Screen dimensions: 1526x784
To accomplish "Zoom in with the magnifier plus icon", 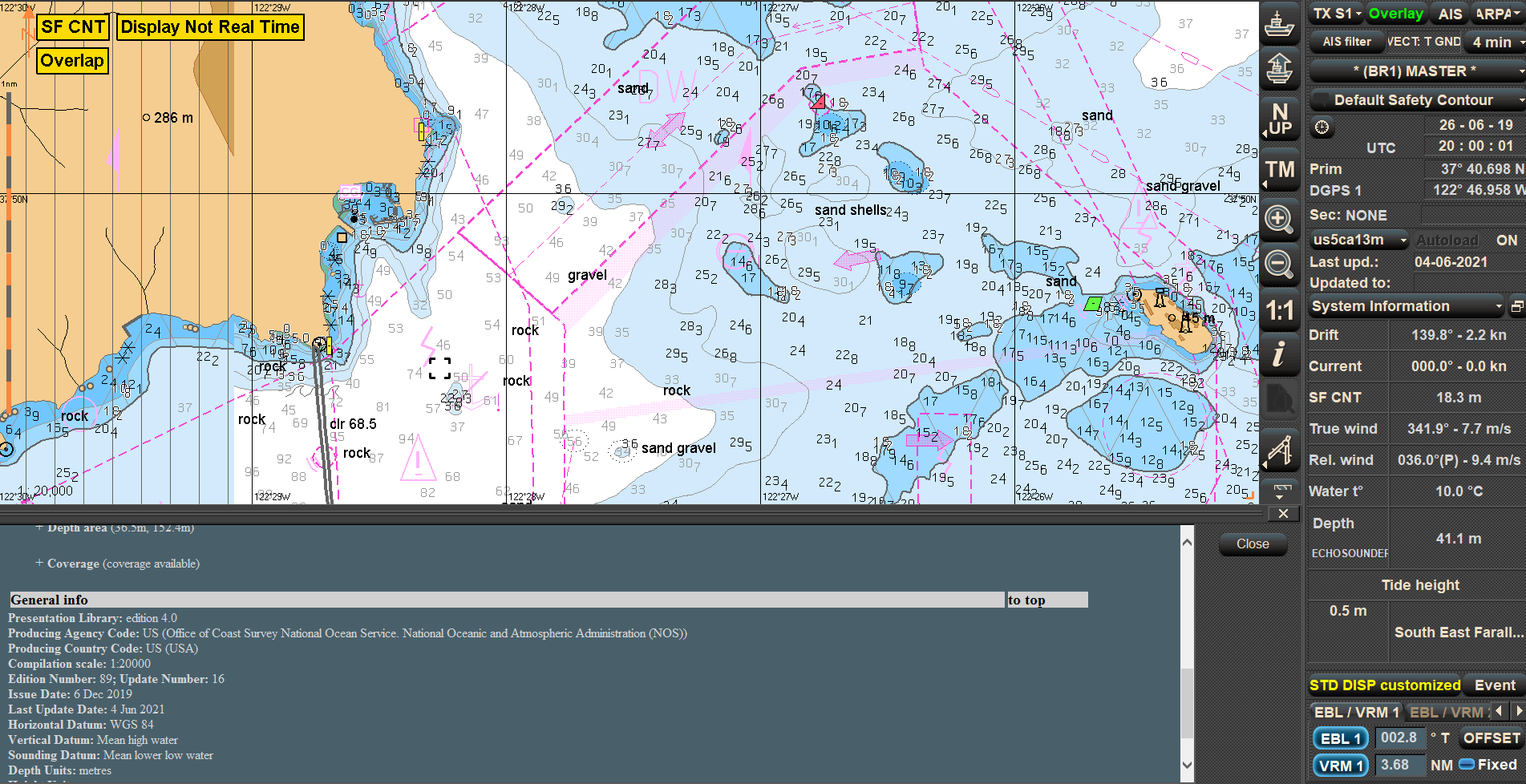I will [1279, 219].
